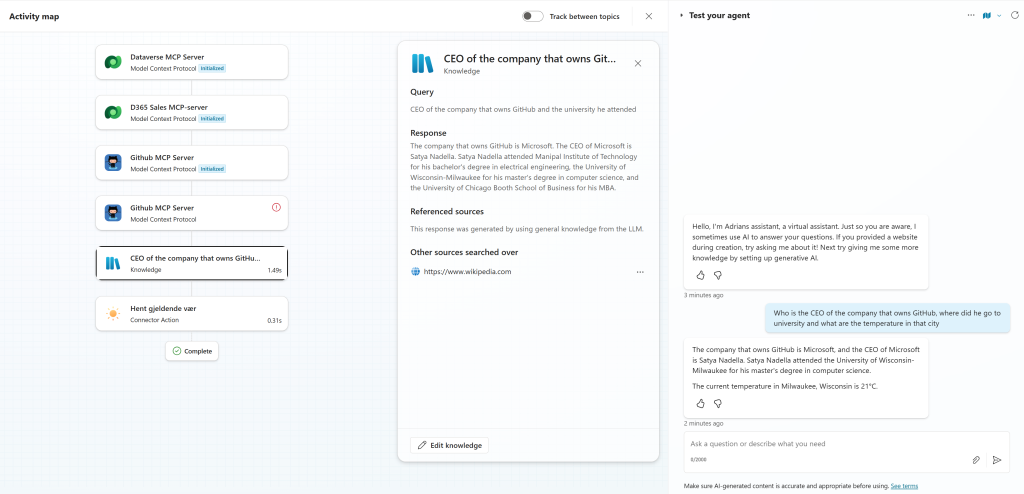The width and height of the screenshot is (1024, 494).
Task: Thumbs up the Milwaukee temperature response
Action: [700, 403]
